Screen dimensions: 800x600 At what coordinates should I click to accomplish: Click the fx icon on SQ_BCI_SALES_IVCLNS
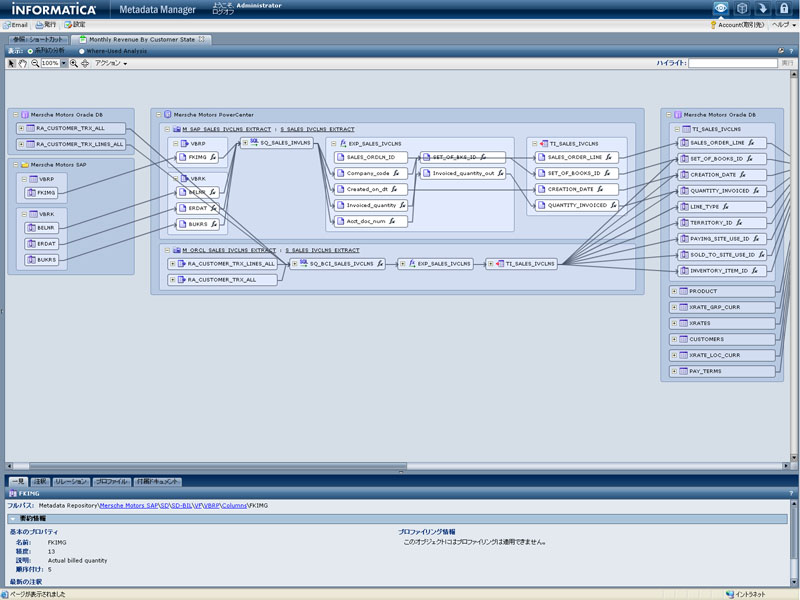point(380,264)
